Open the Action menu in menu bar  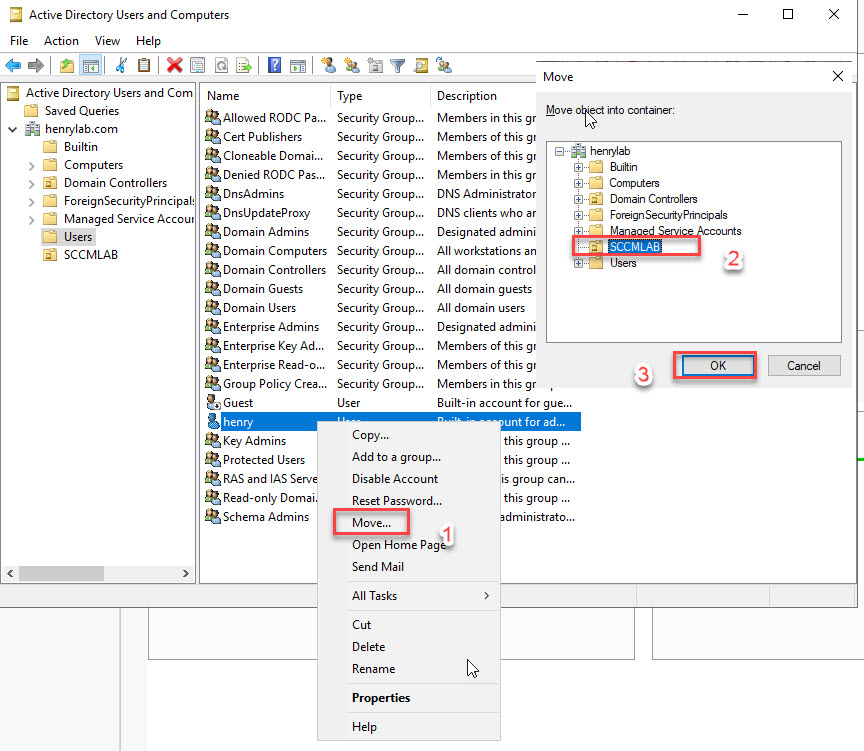tap(61, 41)
